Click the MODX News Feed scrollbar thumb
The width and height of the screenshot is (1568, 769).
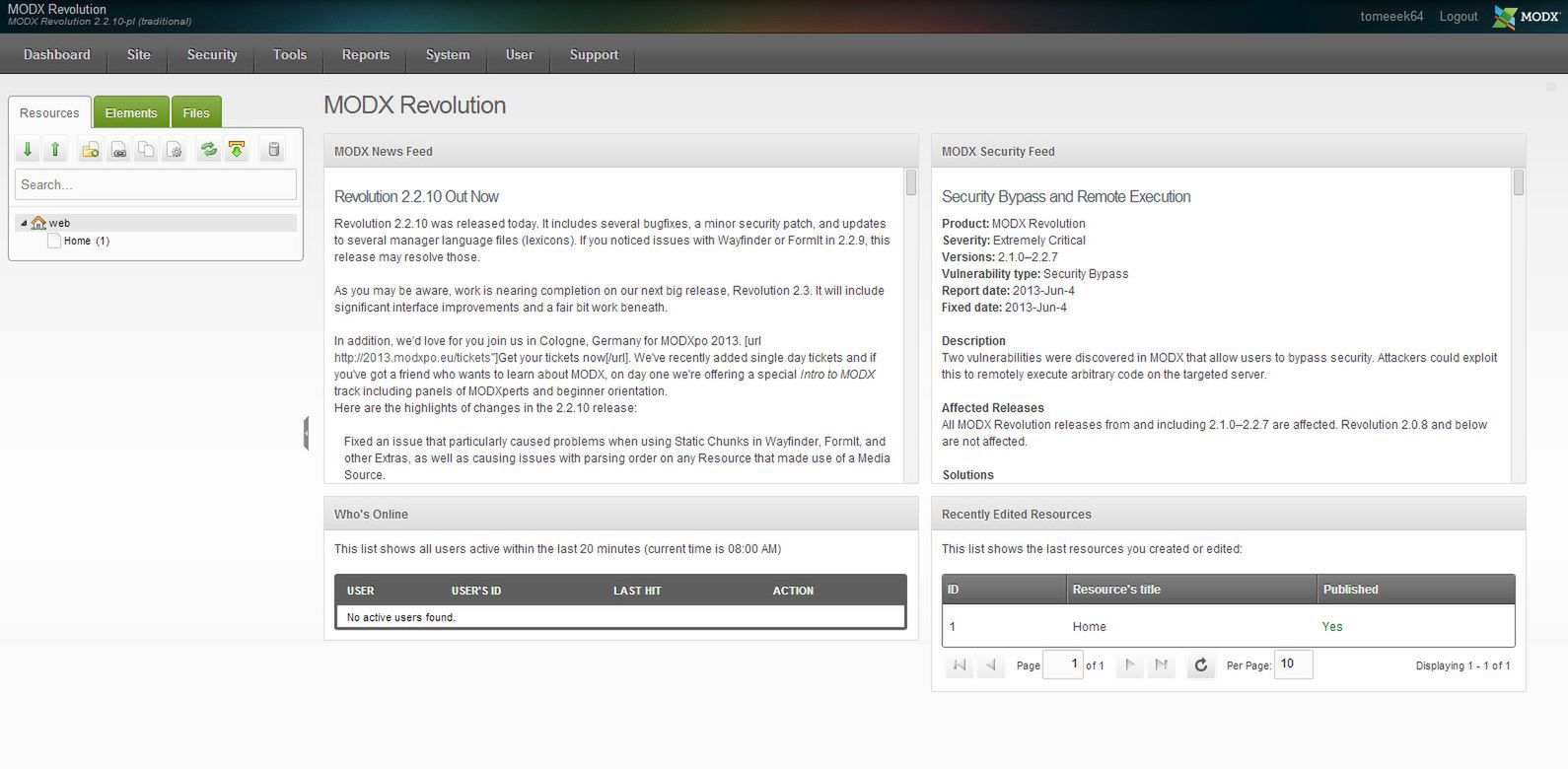coord(911,182)
